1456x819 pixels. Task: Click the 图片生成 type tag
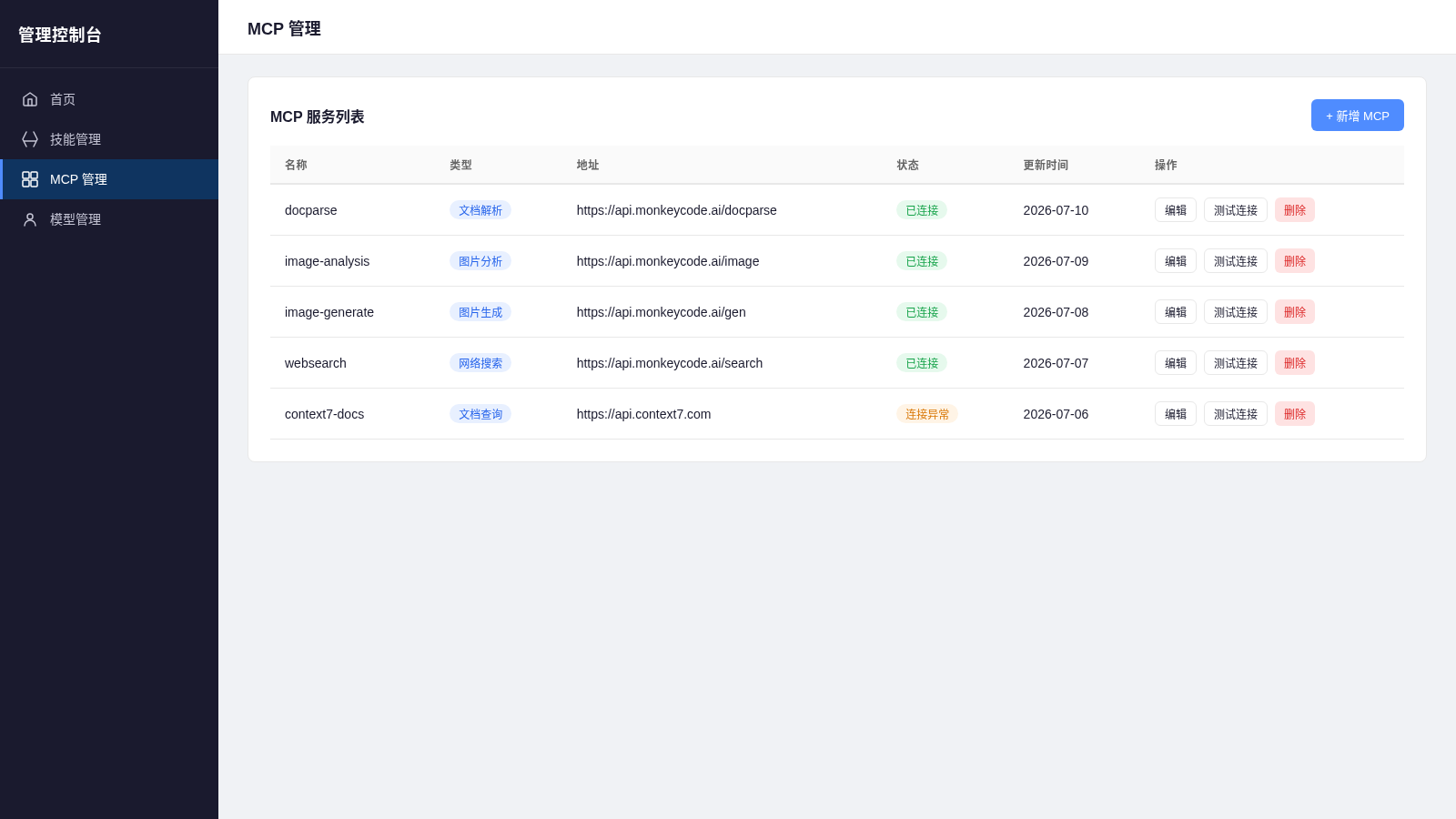point(480,312)
